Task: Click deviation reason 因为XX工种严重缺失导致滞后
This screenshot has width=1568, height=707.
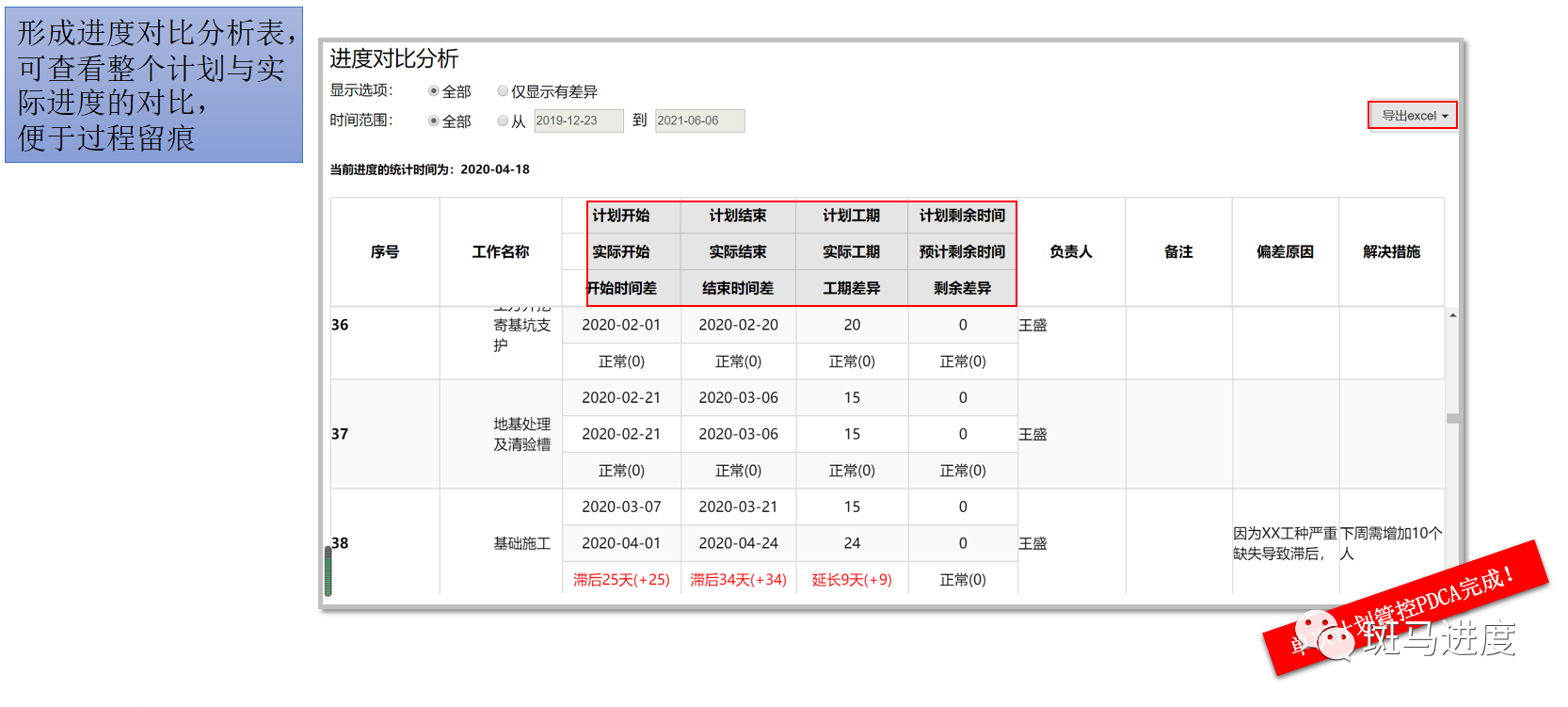Action: 1285,543
